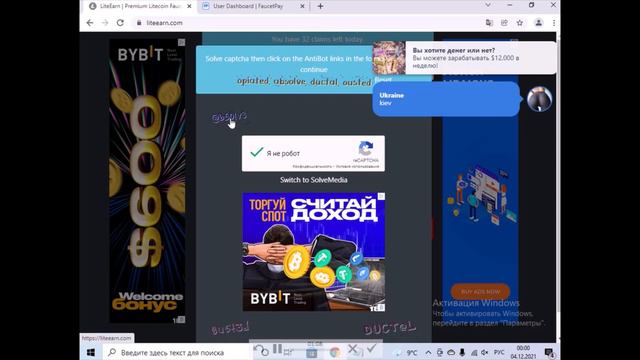This screenshot has height=360, width=640.
Task: Switch to SolveMedia captcha
Action: (x=313, y=180)
